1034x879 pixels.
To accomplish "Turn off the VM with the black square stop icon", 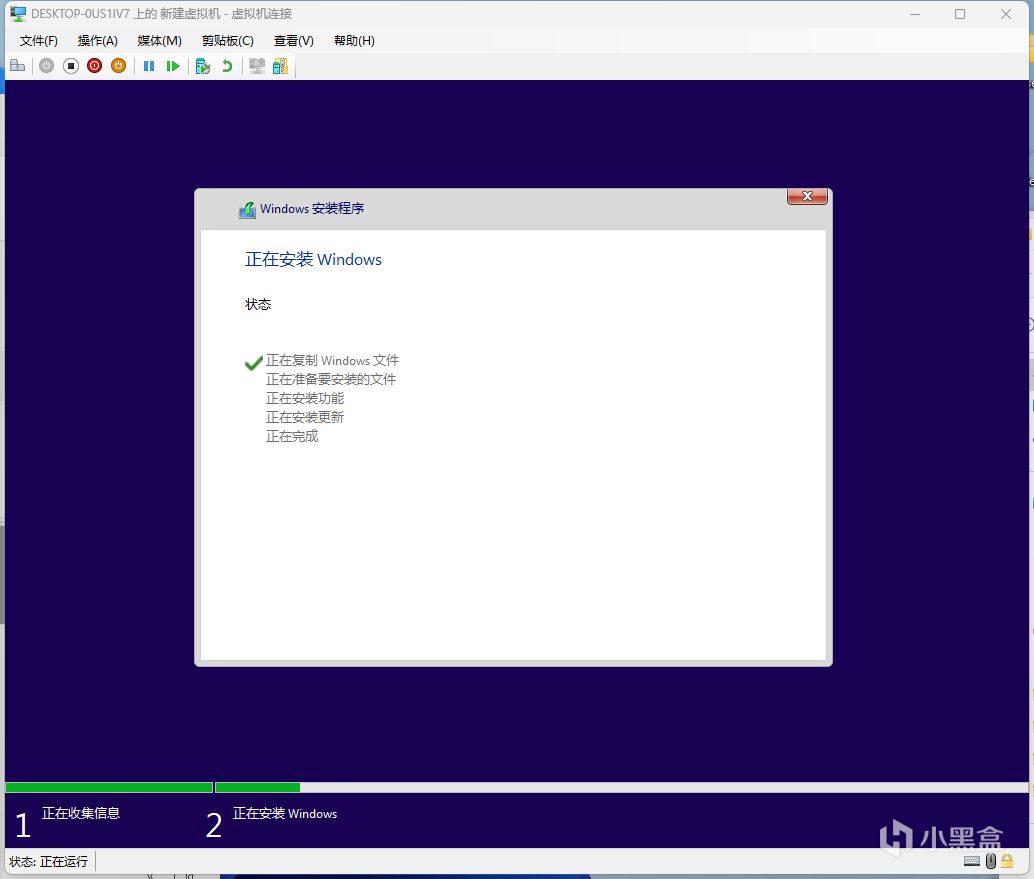I will (71, 66).
